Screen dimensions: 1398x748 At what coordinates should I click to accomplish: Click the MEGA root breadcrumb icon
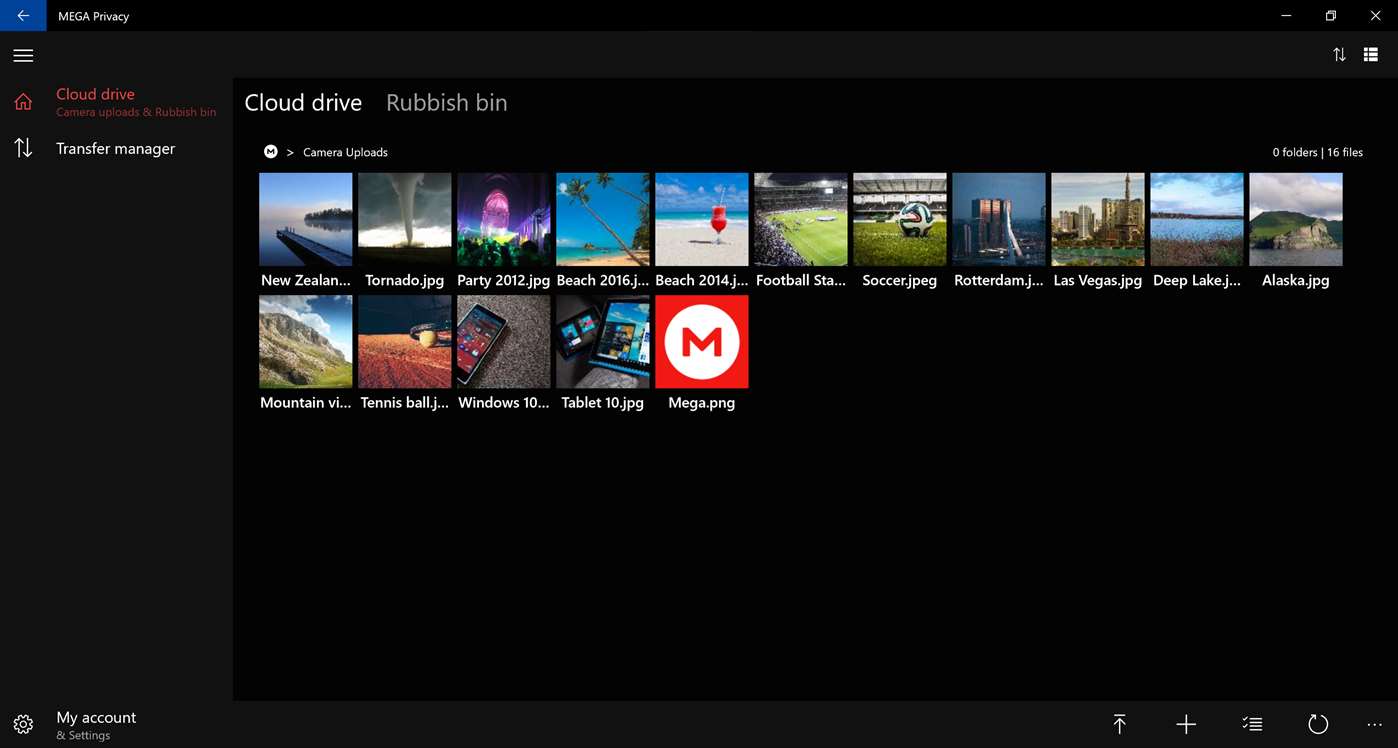(x=270, y=152)
